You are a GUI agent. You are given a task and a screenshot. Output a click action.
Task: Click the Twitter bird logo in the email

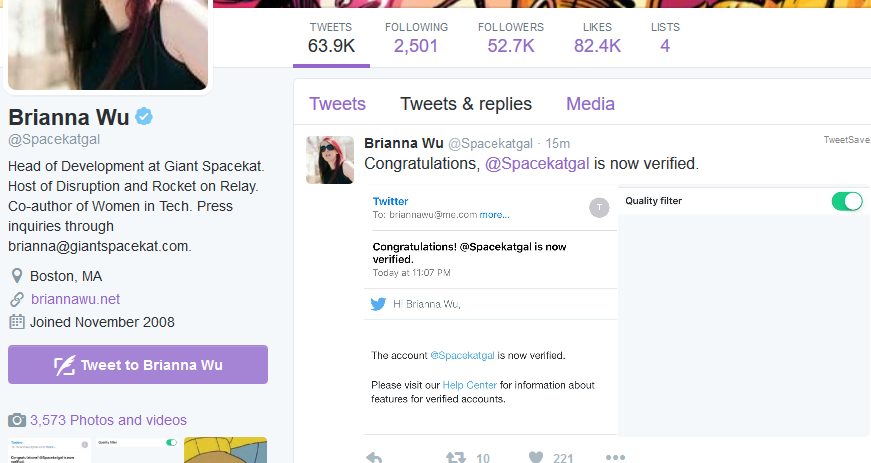[x=378, y=304]
